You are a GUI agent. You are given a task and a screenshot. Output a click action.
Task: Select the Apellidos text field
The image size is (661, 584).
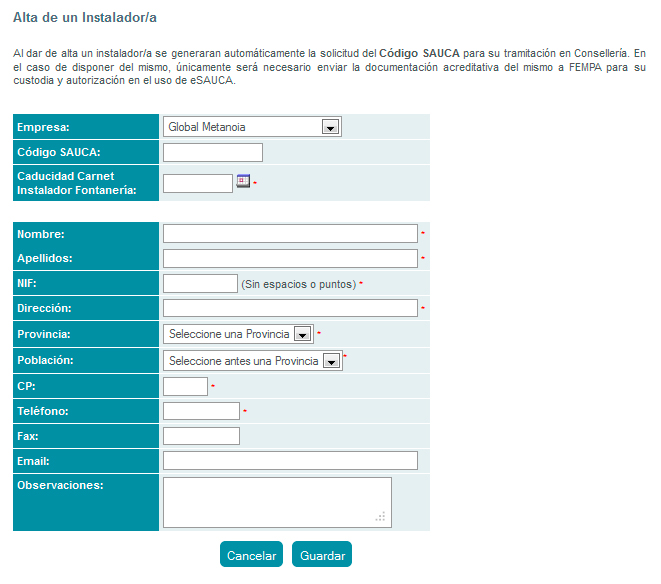click(290, 258)
